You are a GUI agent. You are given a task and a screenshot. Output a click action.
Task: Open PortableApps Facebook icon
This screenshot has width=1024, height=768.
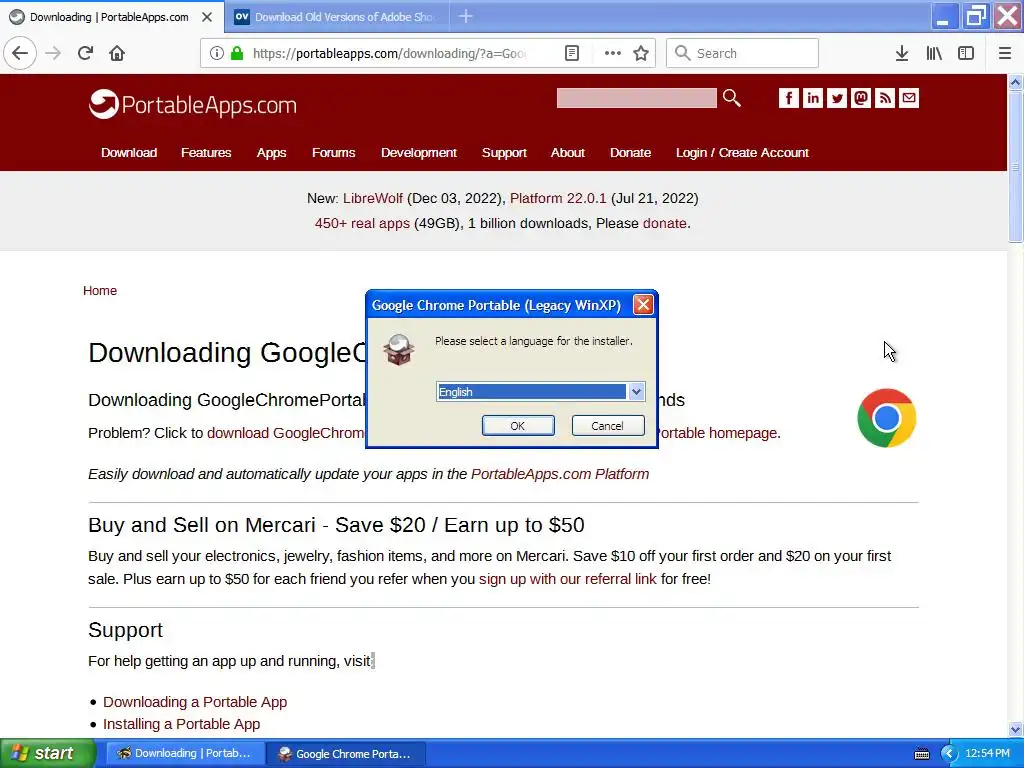click(788, 98)
